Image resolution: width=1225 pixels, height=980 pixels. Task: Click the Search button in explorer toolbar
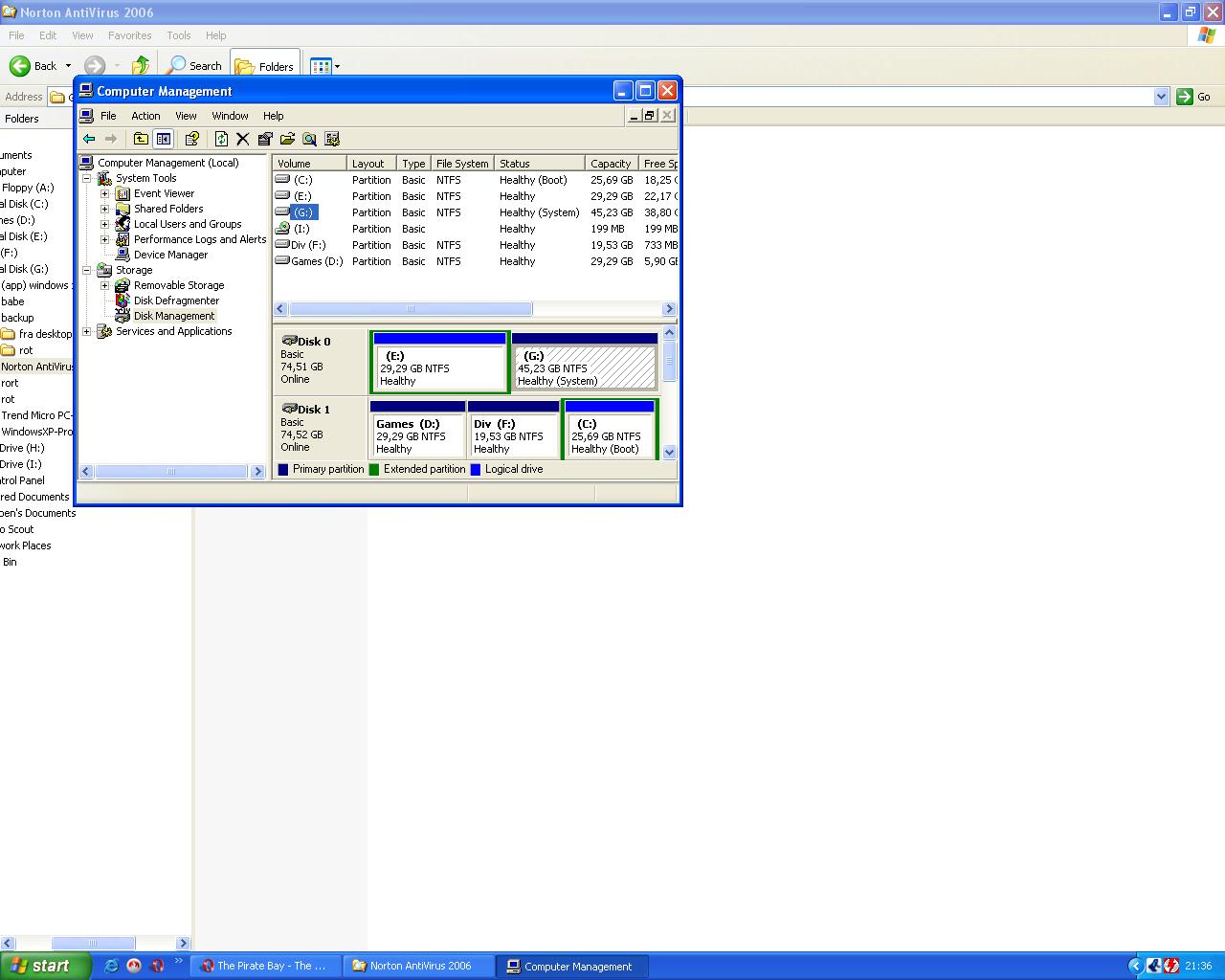pyautogui.click(x=194, y=65)
